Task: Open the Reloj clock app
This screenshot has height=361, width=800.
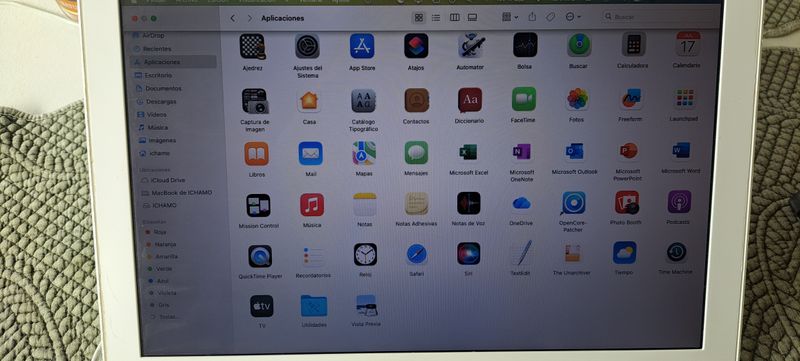Action: 365,254
